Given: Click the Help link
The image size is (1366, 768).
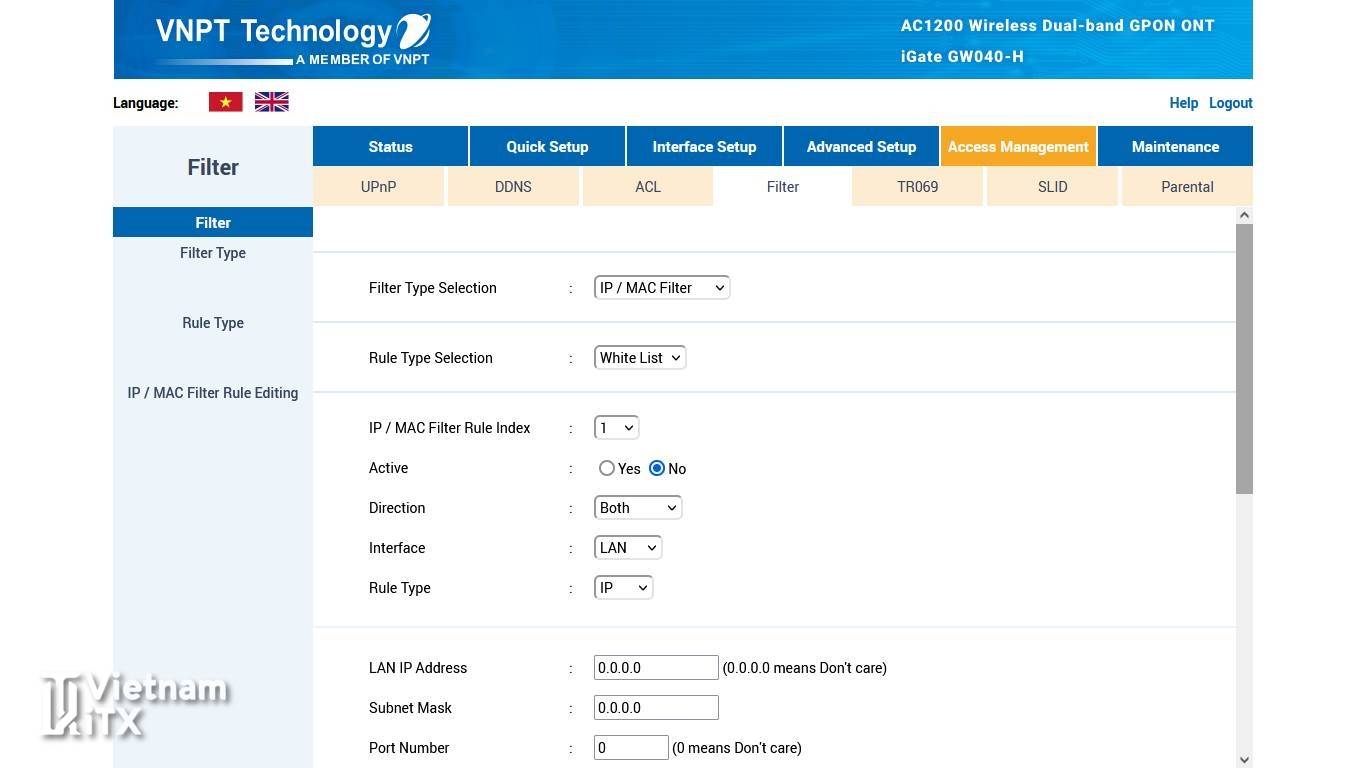Looking at the screenshot, I should pos(1183,103).
